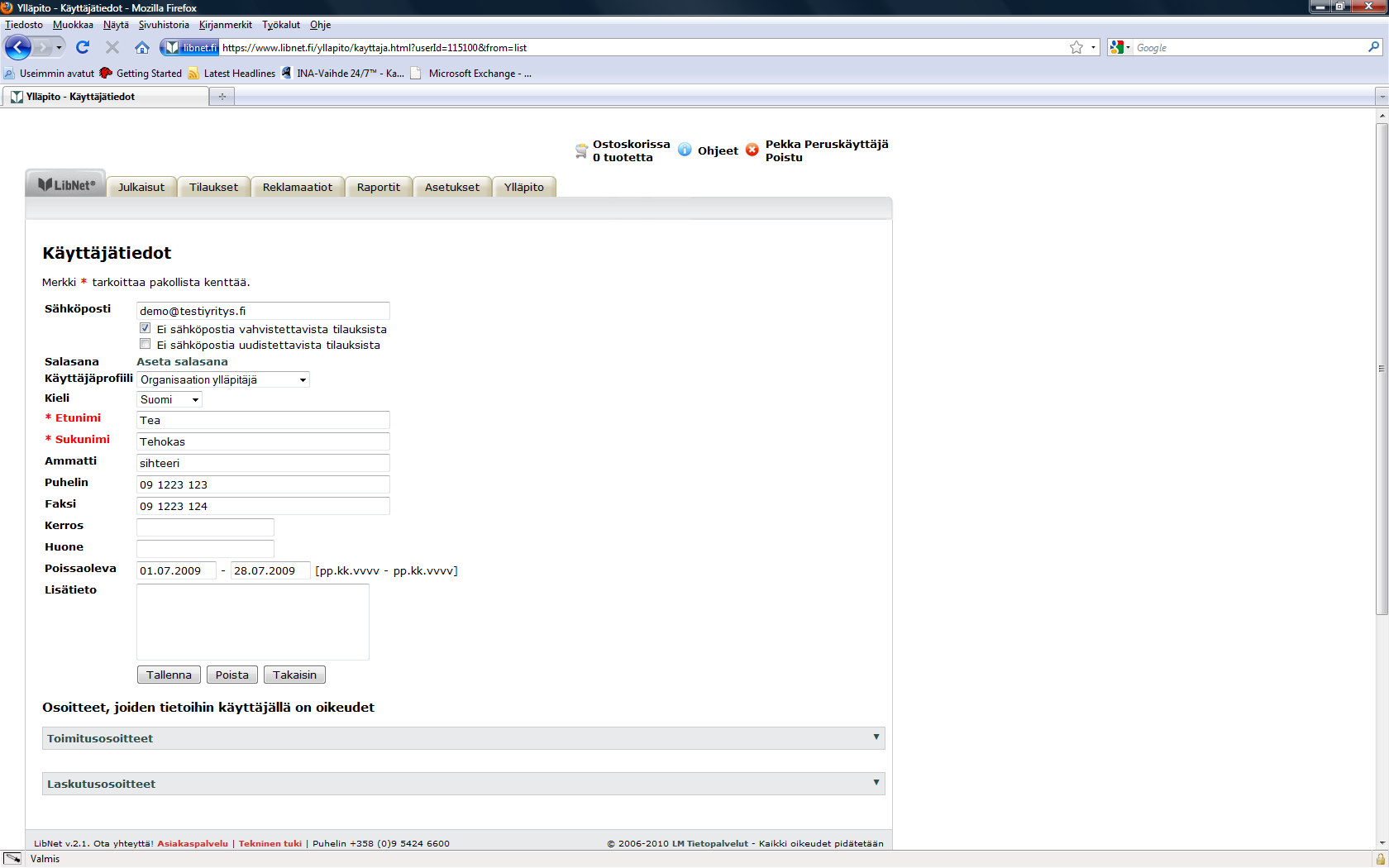Switch to the Asetukset tab

pos(452,187)
